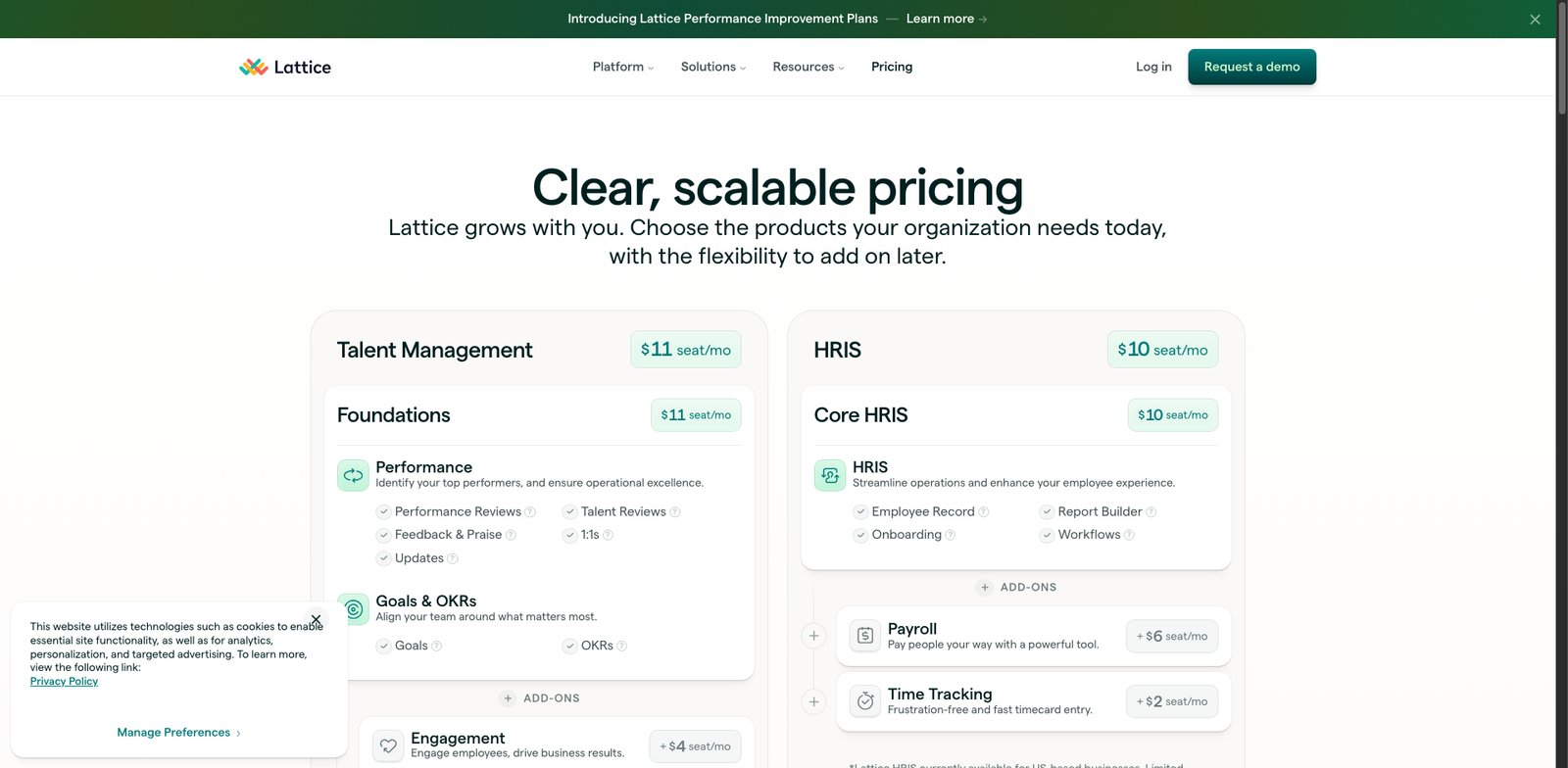This screenshot has width=1568, height=768.
Task: Click the 'Clear, scalable pricing' heading
Action: (x=778, y=187)
